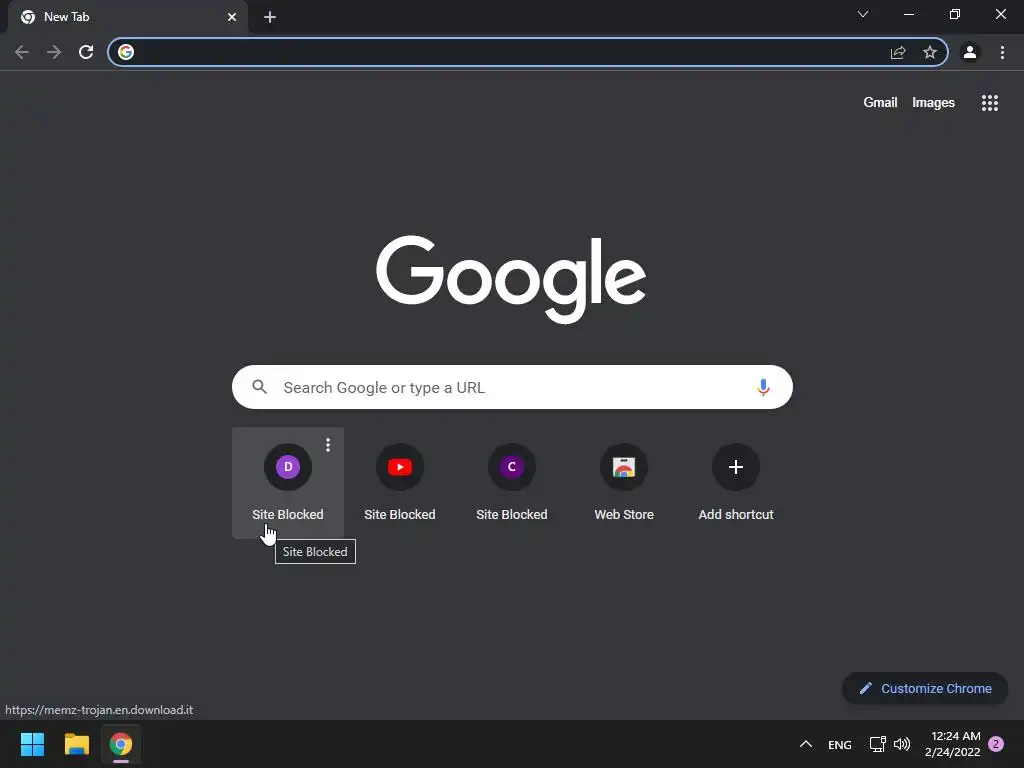
Task: Click the Google icon in address bar
Action: tap(126, 52)
